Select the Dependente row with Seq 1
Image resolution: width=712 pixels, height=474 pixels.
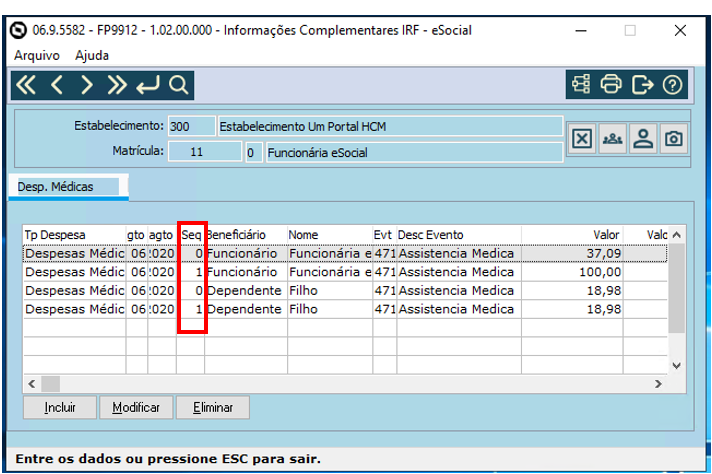click(x=345, y=309)
